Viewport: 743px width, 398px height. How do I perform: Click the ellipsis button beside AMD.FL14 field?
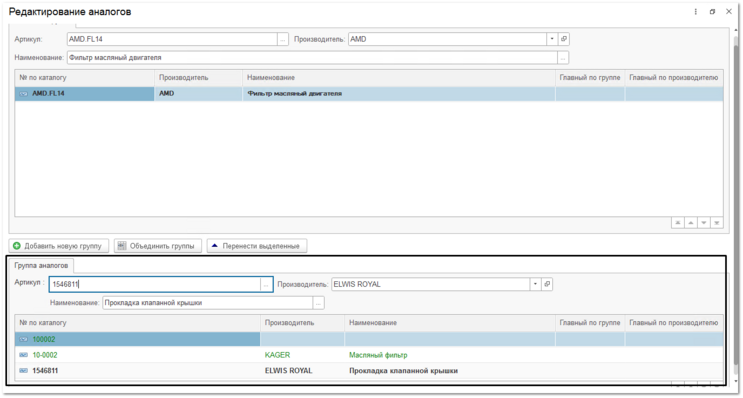coord(283,39)
